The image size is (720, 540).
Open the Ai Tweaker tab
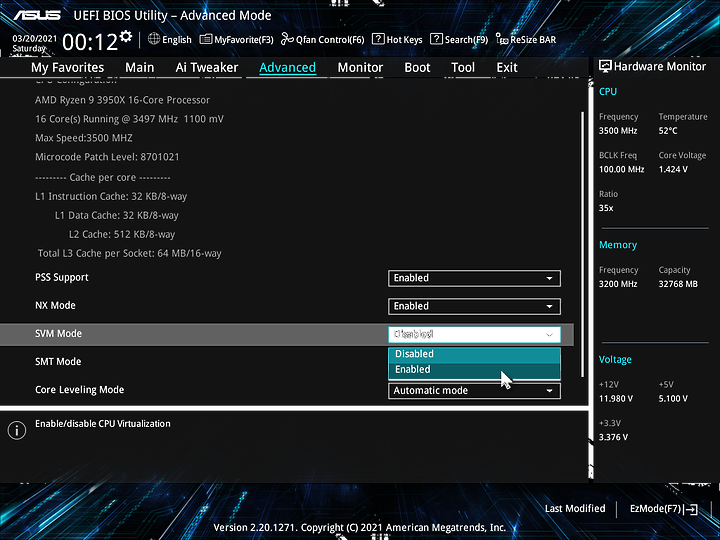click(207, 68)
